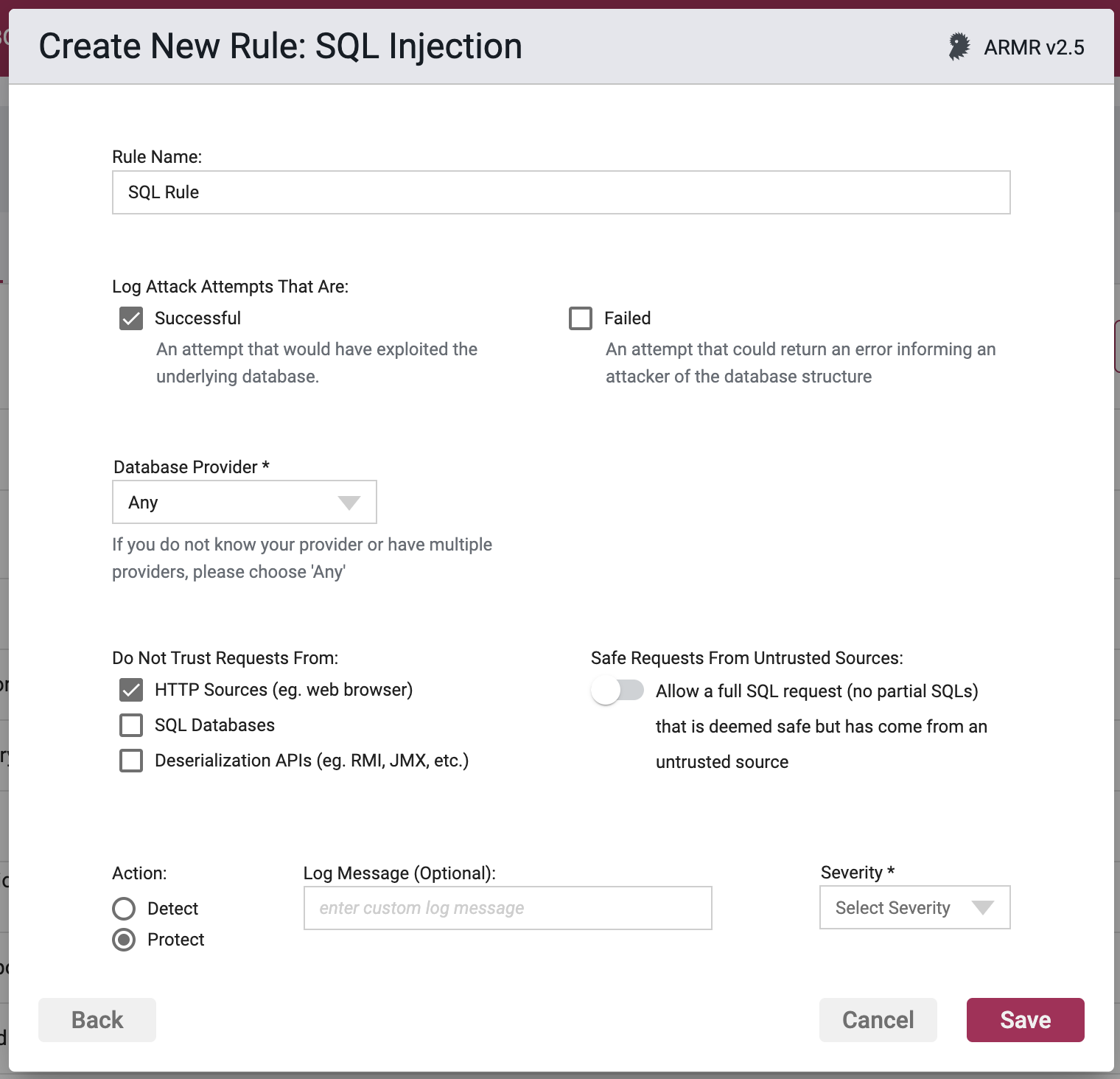Click the Severity dropdown arrow icon

point(983,907)
